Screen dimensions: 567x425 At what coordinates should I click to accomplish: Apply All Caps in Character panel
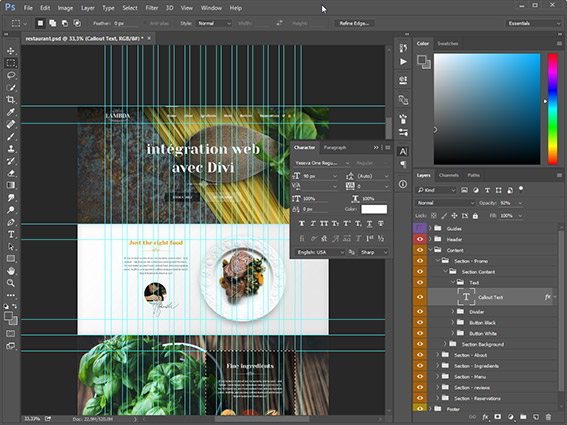coord(324,224)
